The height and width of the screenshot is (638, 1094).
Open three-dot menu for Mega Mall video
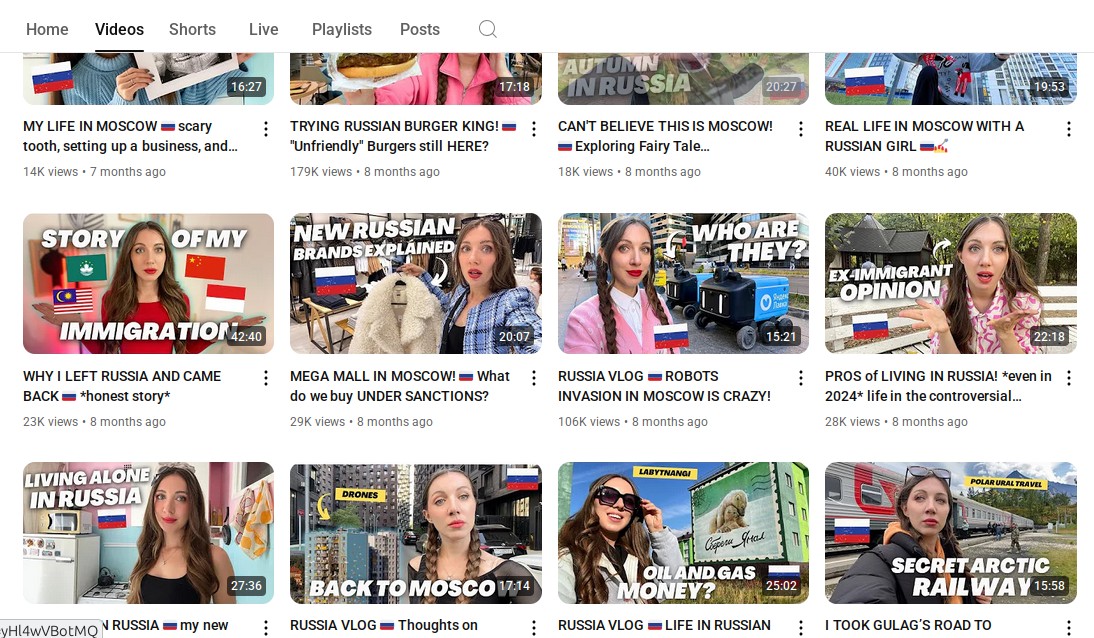coord(534,378)
